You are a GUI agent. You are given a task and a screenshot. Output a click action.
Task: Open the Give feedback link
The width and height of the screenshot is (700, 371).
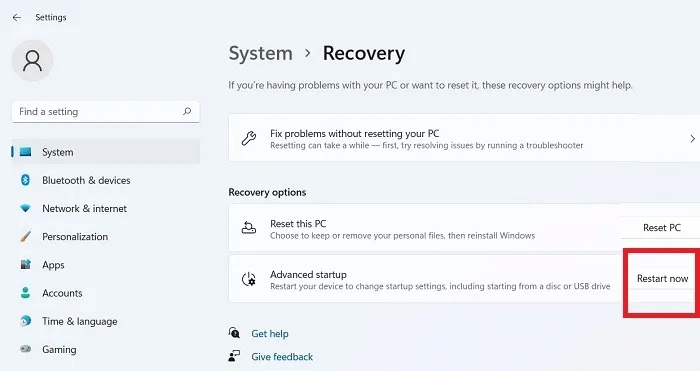[x=282, y=357]
